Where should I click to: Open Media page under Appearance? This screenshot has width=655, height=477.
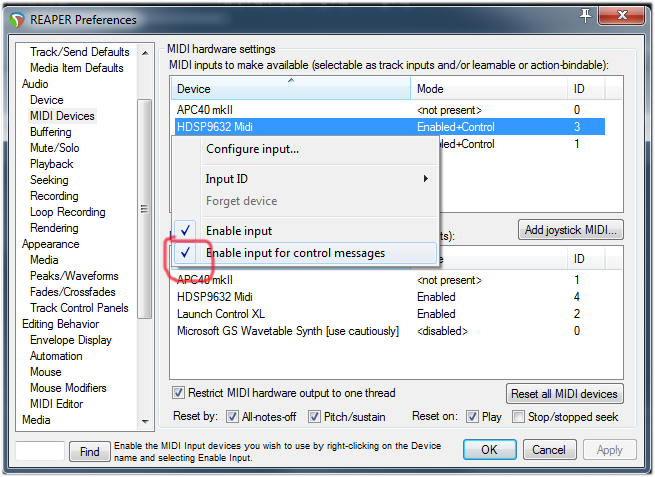44,260
